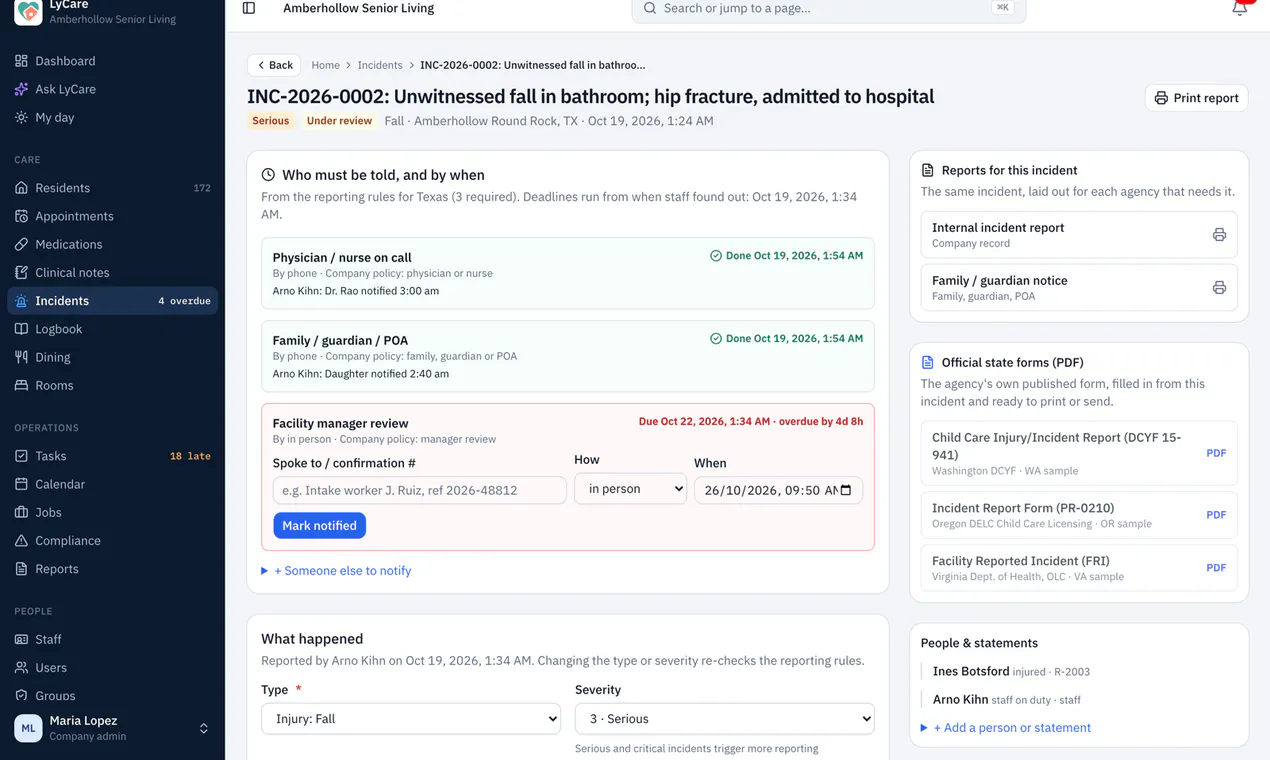Open Jobs in the sidebar
This screenshot has width=1270, height=760.
[x=112, y=512]
